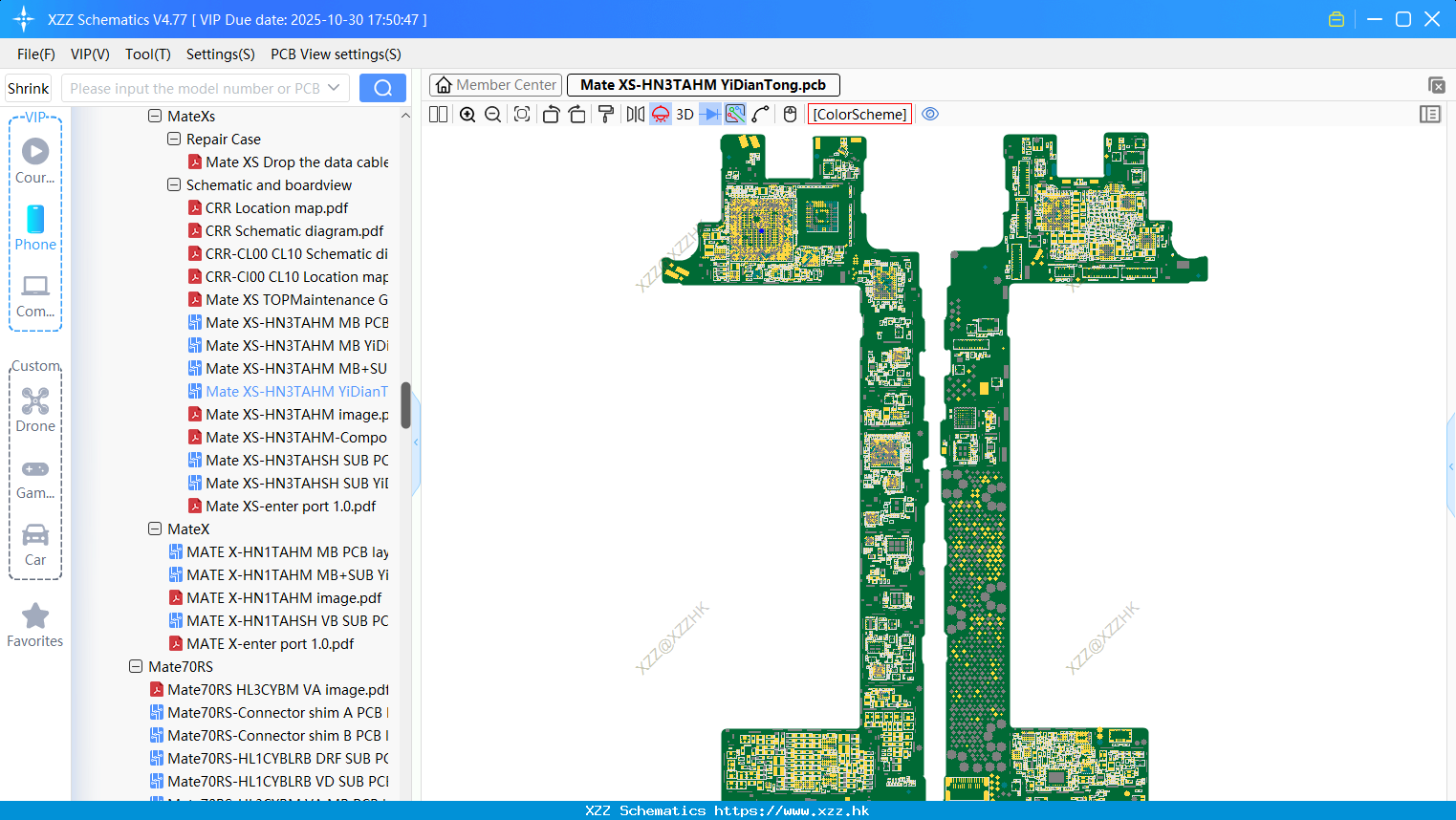Collapse the left panel using the splitter arrow
The height and width of the screenshot is (820, 1456).
416,442
